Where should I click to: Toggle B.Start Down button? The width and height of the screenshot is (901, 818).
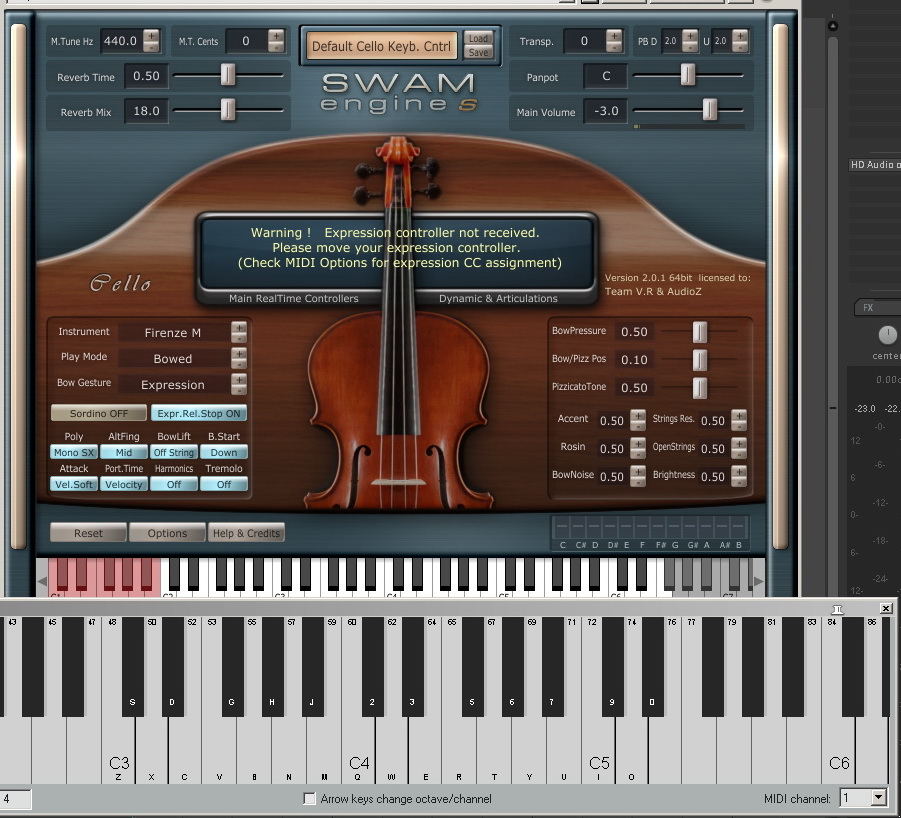[x=224, y=452]
